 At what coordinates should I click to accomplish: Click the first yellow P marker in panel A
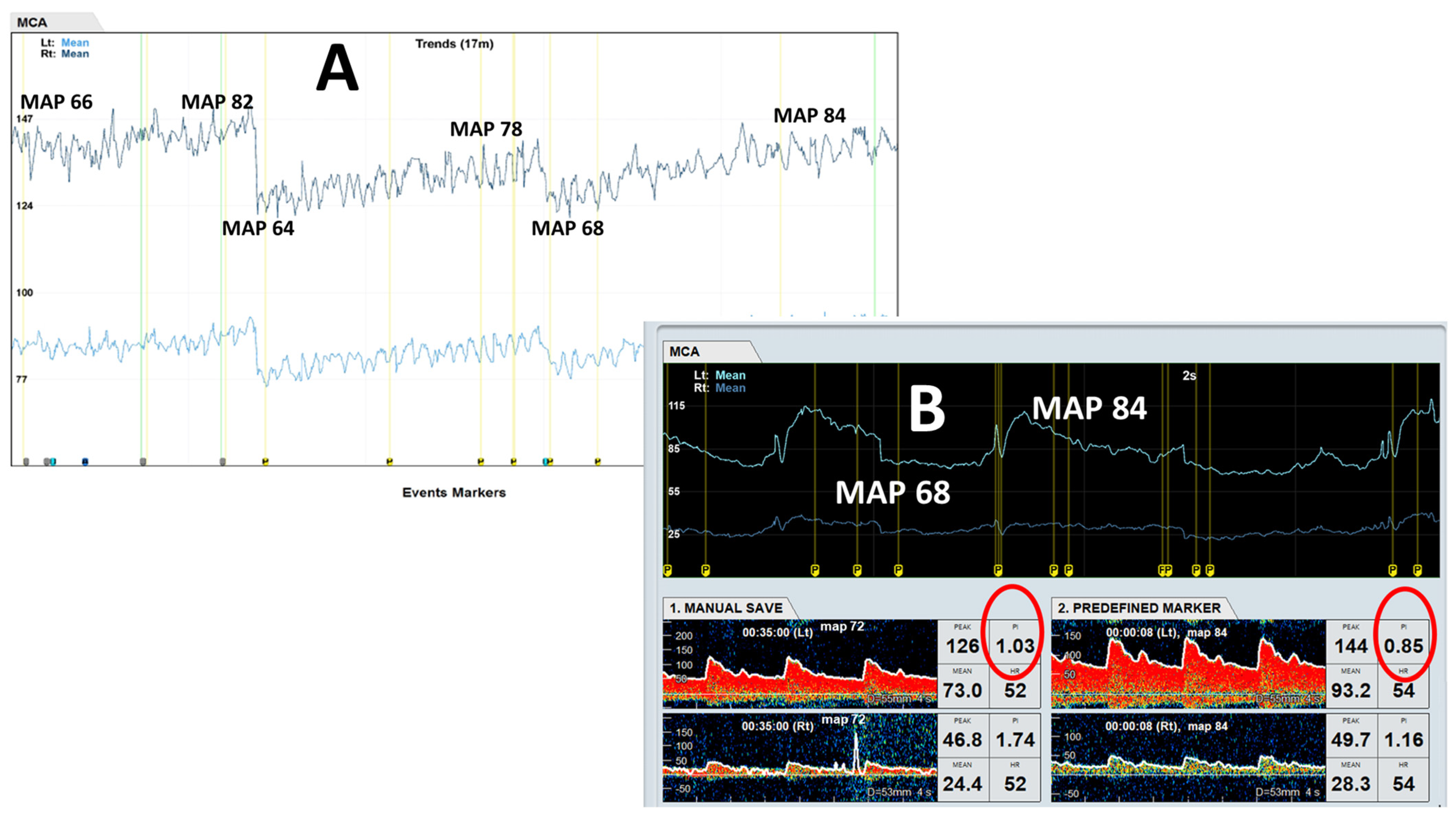(x=265, y=462)
